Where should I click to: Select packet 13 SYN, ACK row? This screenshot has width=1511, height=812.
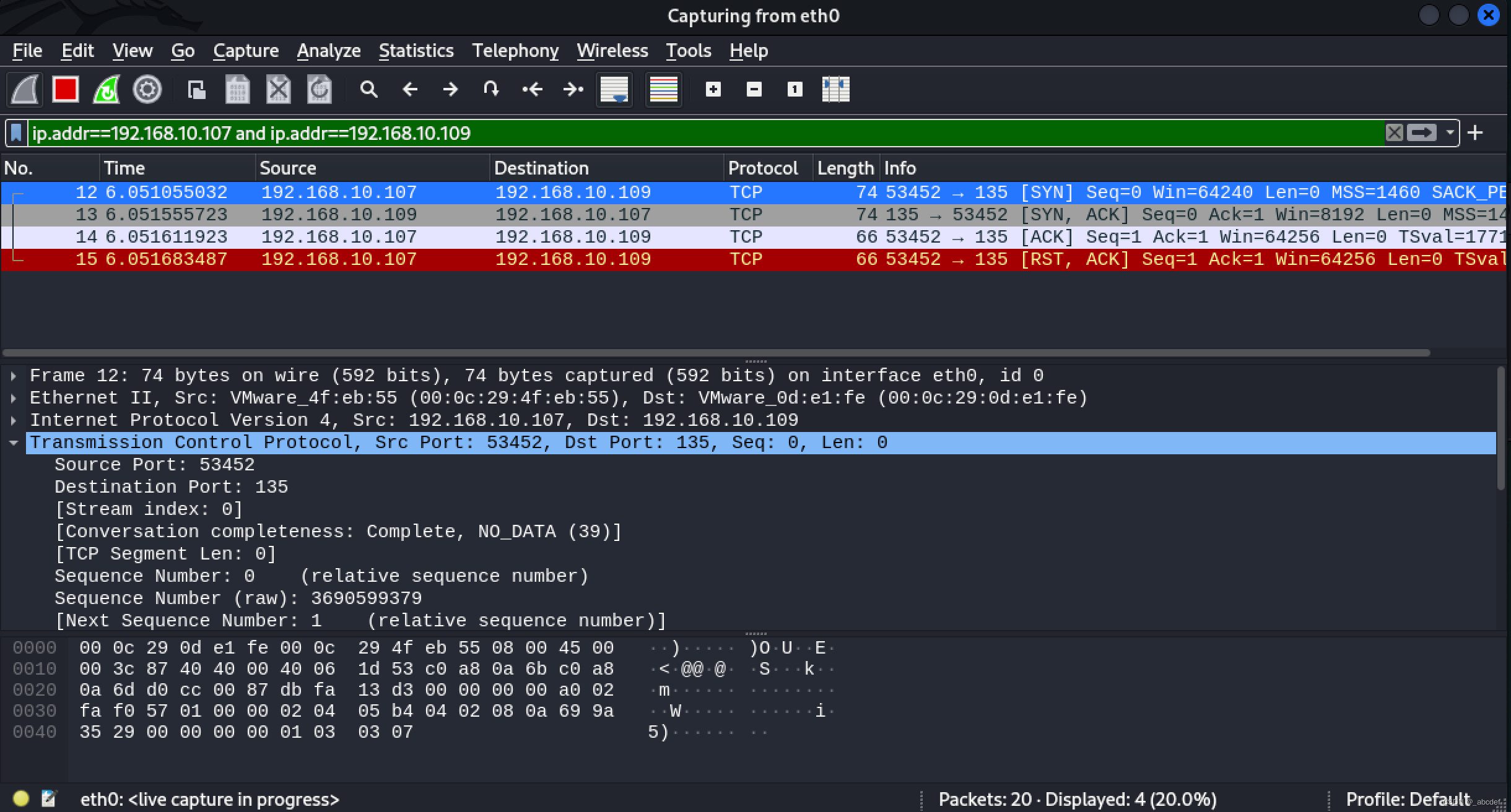click(754, 215)
